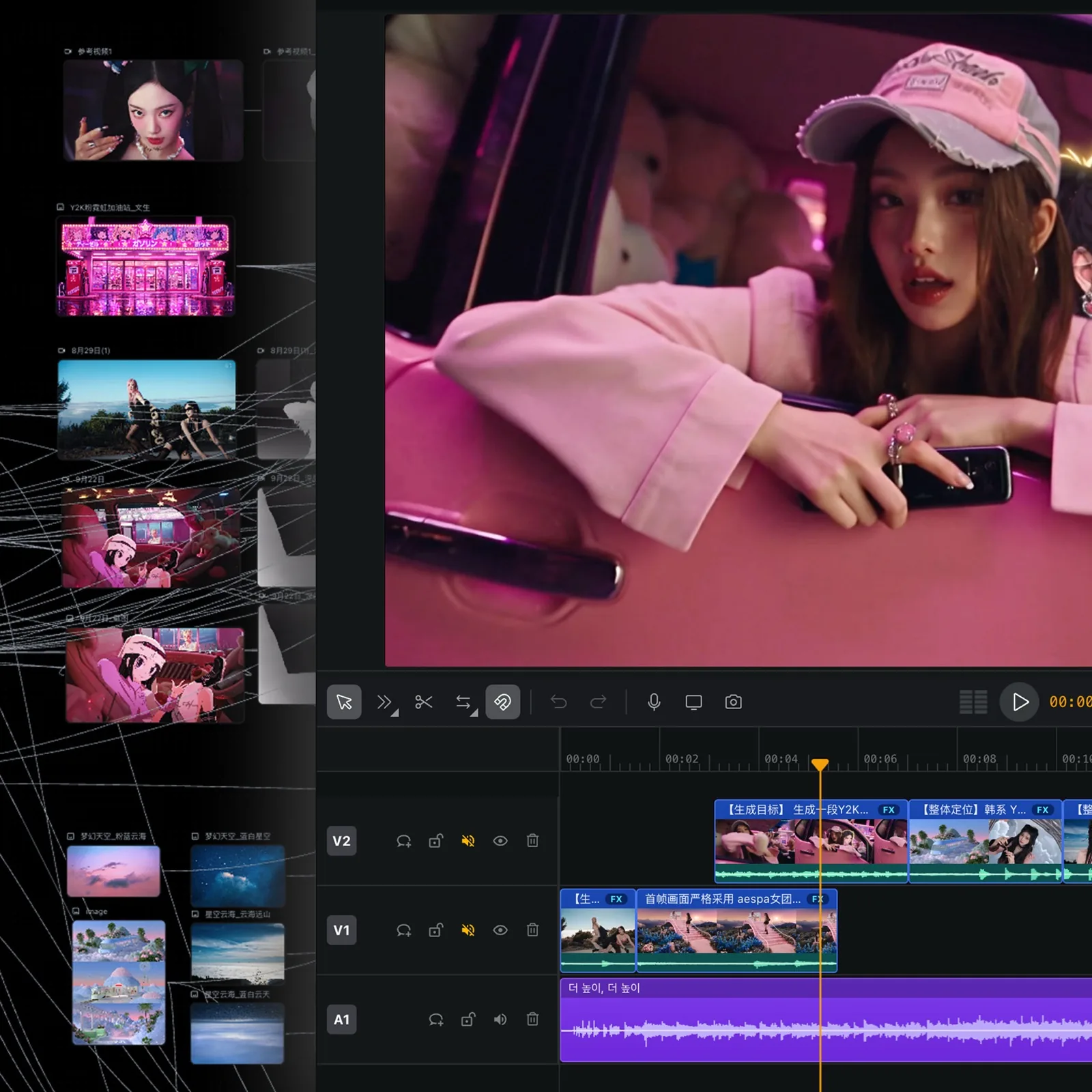Click the A1 track loop icon
This screenshot has width=1092, height=1092.
(x=436, y=1020)
